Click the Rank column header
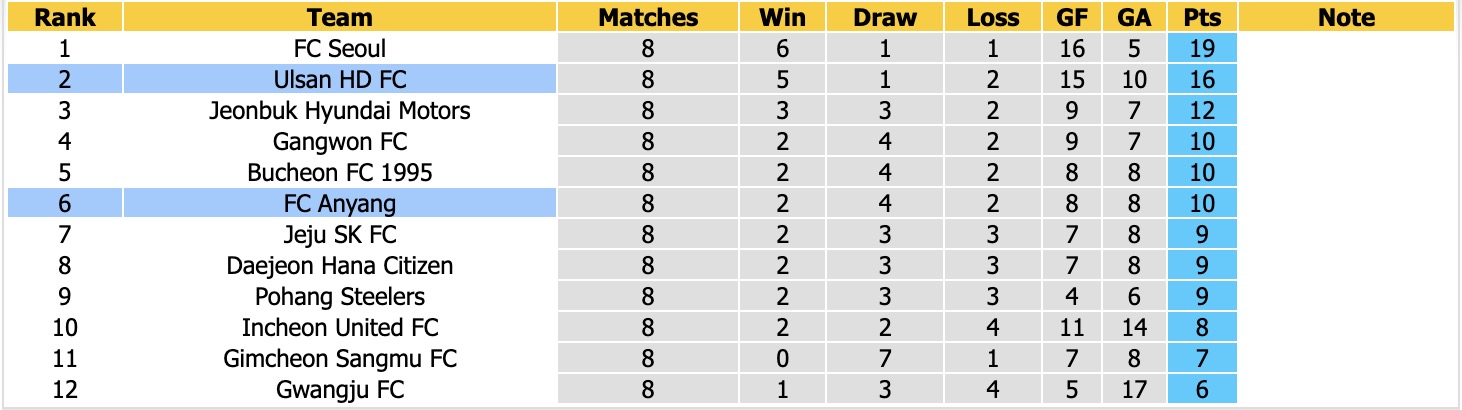 pyautogui.click(x=64, y=17)
